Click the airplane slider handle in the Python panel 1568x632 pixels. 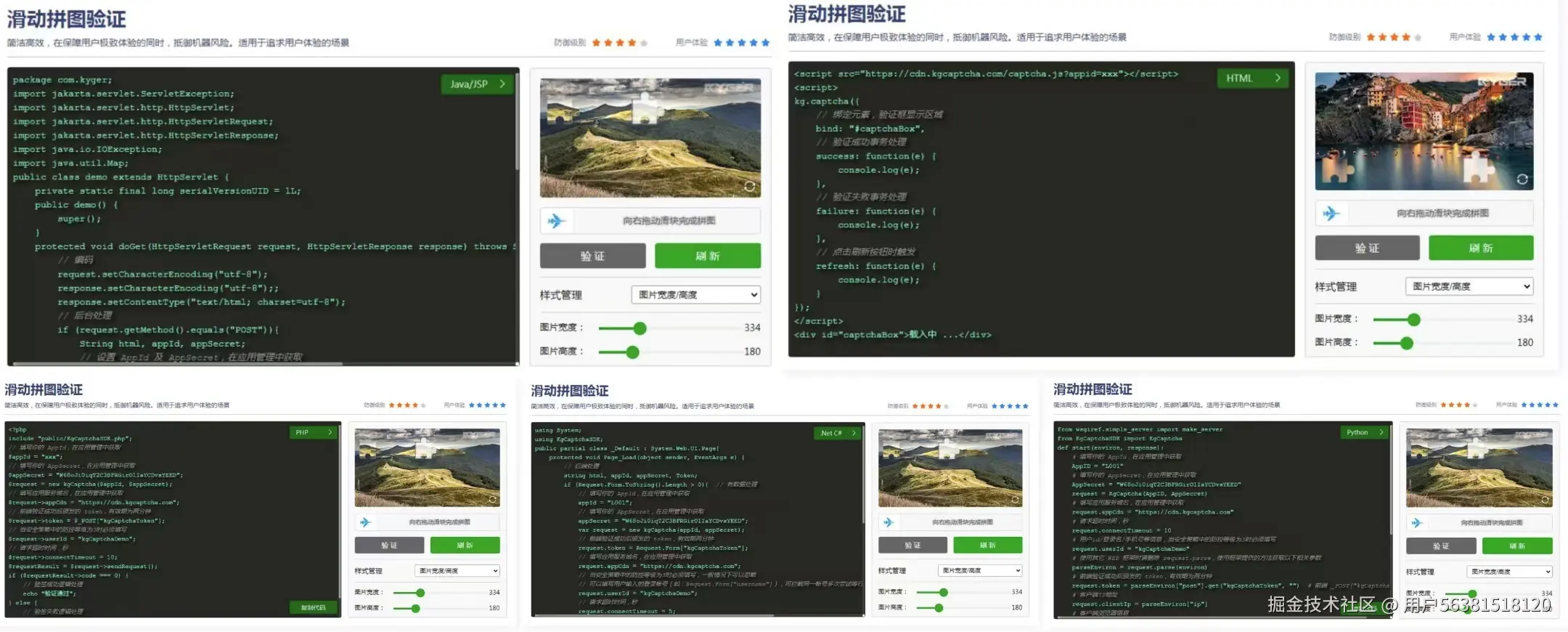pyautogui.click(x=1417, y=523)
